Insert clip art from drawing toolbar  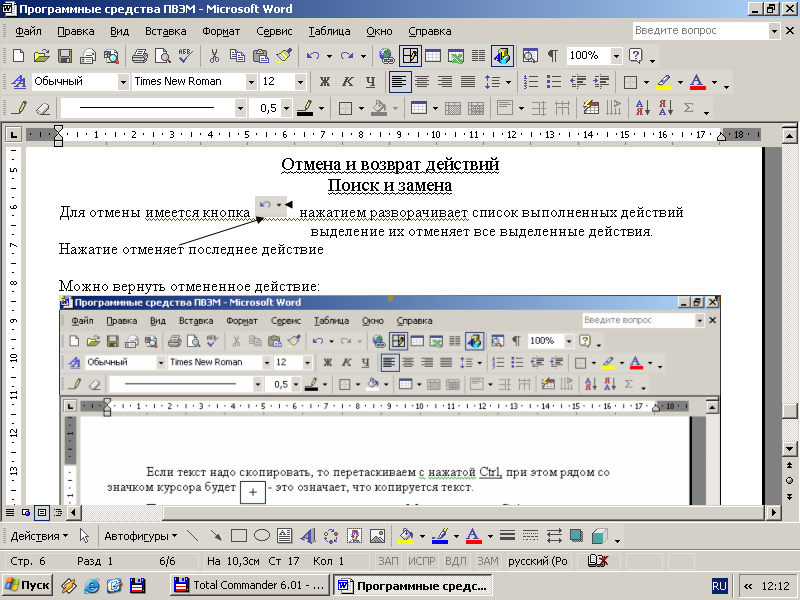tap(354, 536)
